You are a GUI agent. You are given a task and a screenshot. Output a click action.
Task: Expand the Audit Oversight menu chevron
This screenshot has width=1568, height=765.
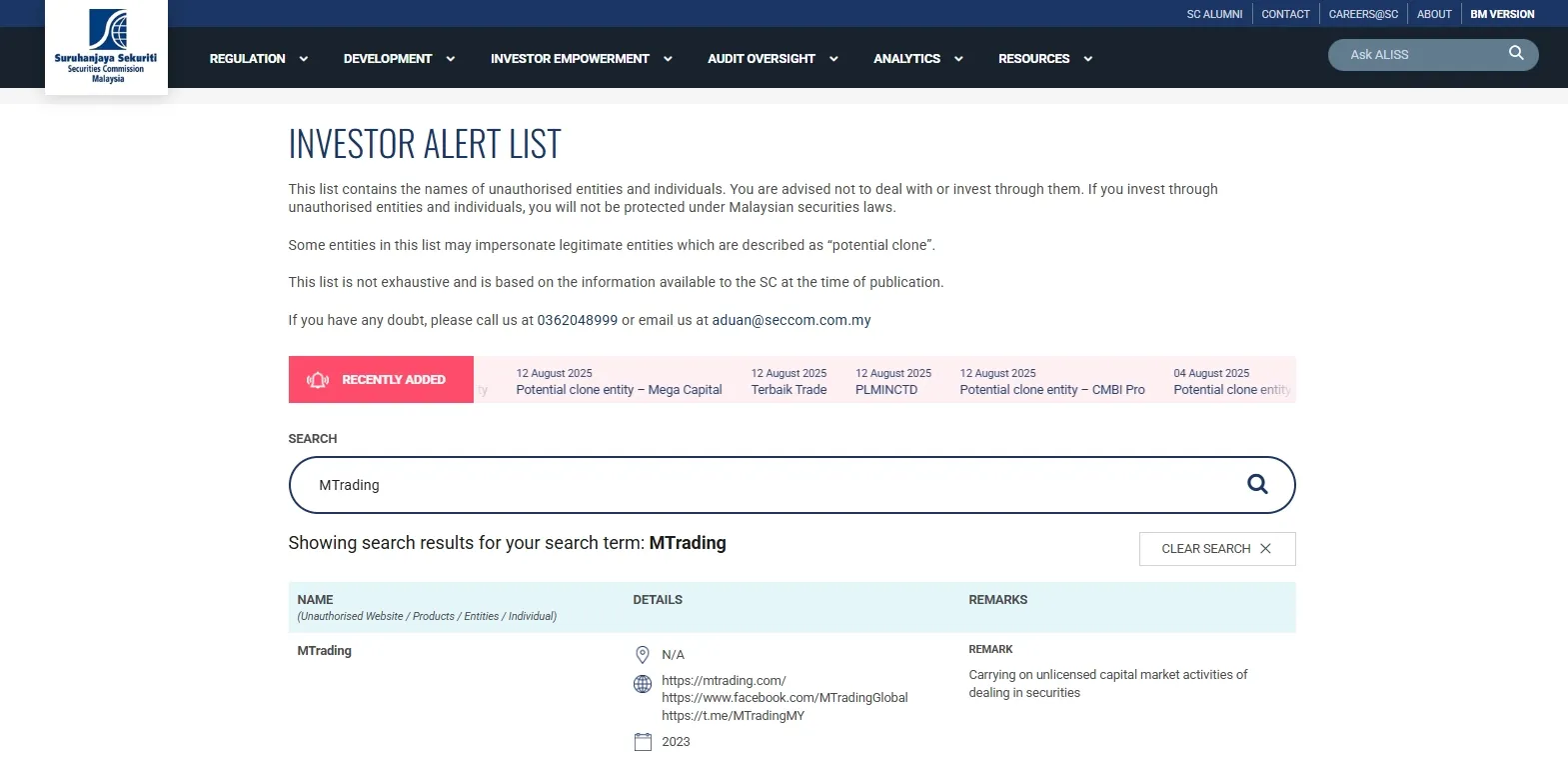(x=833, y=59)
